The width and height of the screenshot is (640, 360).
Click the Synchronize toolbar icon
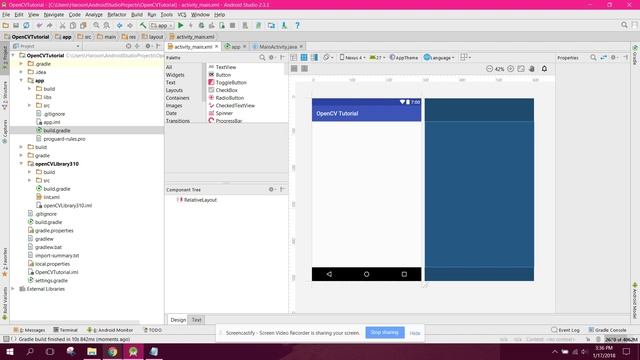pos(26,25)
